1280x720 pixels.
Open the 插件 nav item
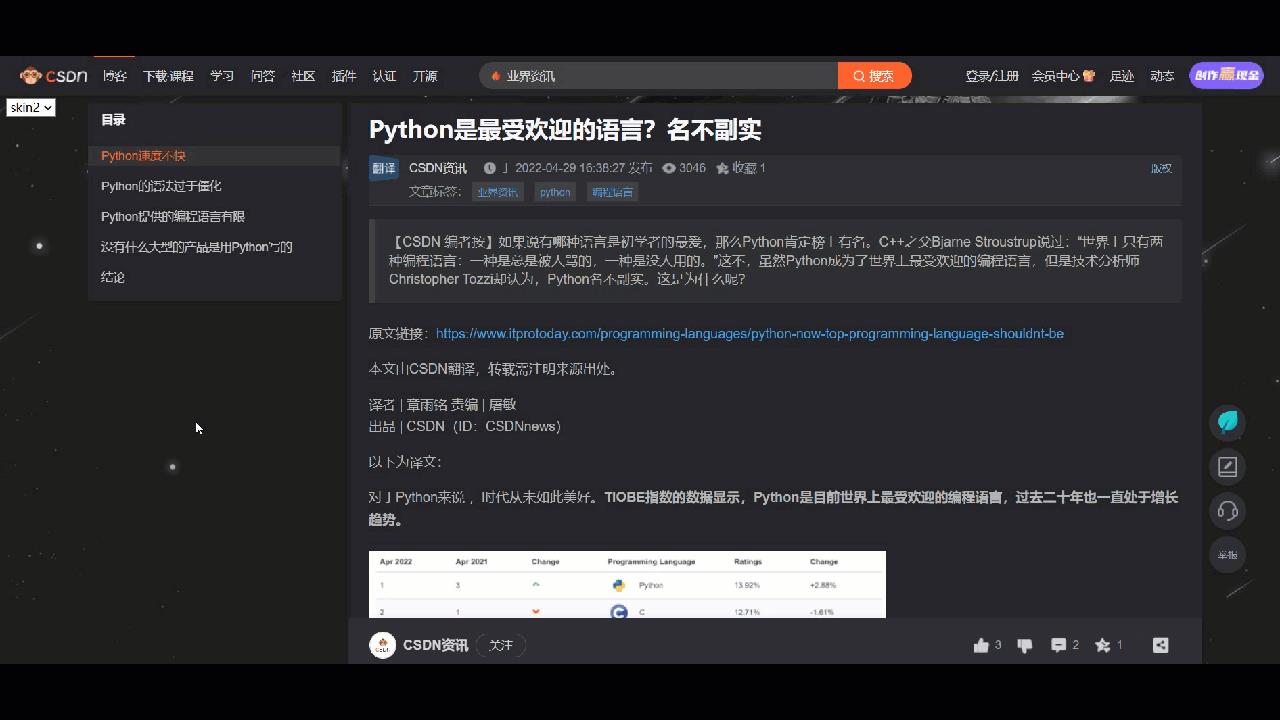click(344, 76)
